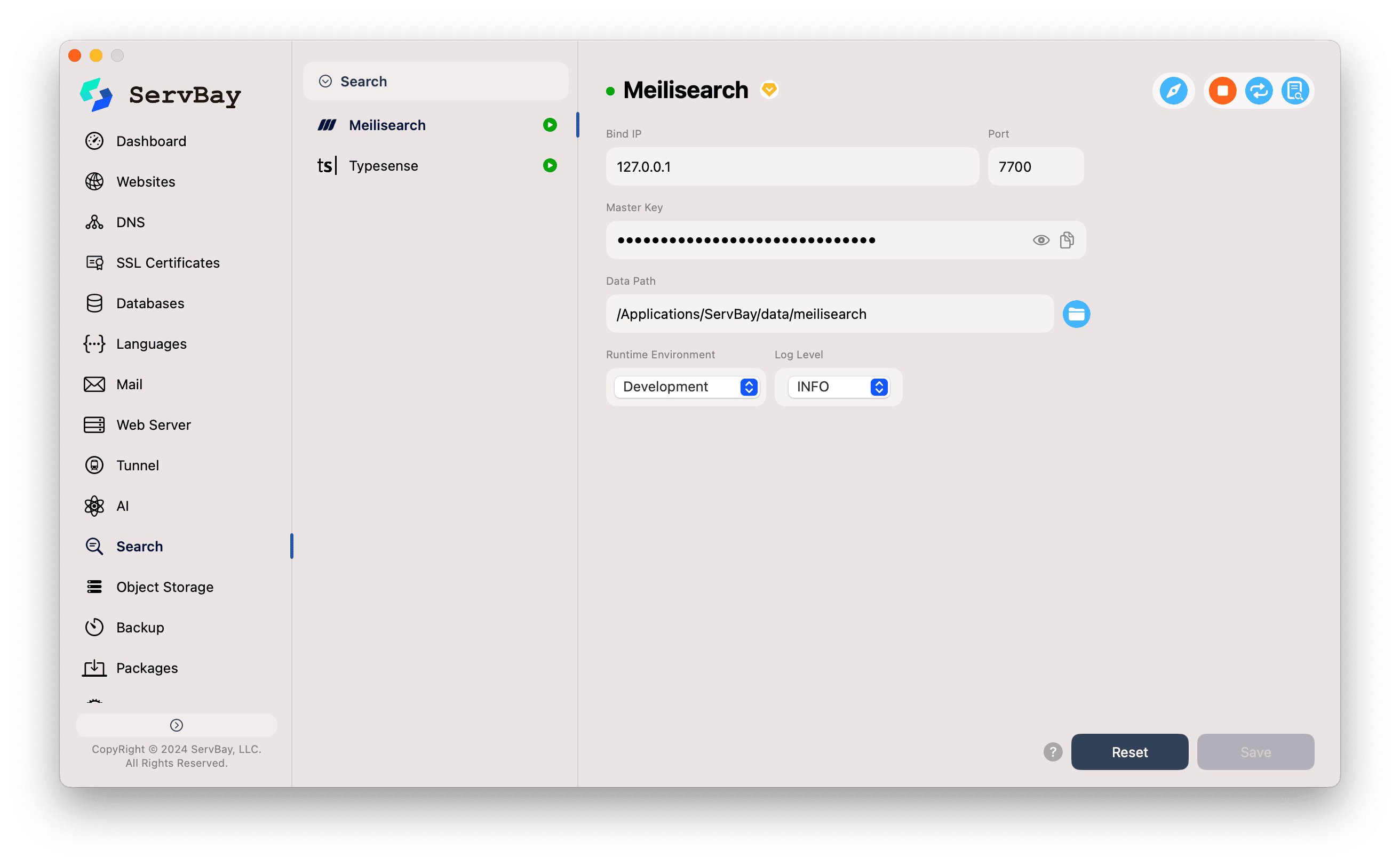Screen dimensions: 1400x866
Task: Open the Languages section
Action: (152, 344)
